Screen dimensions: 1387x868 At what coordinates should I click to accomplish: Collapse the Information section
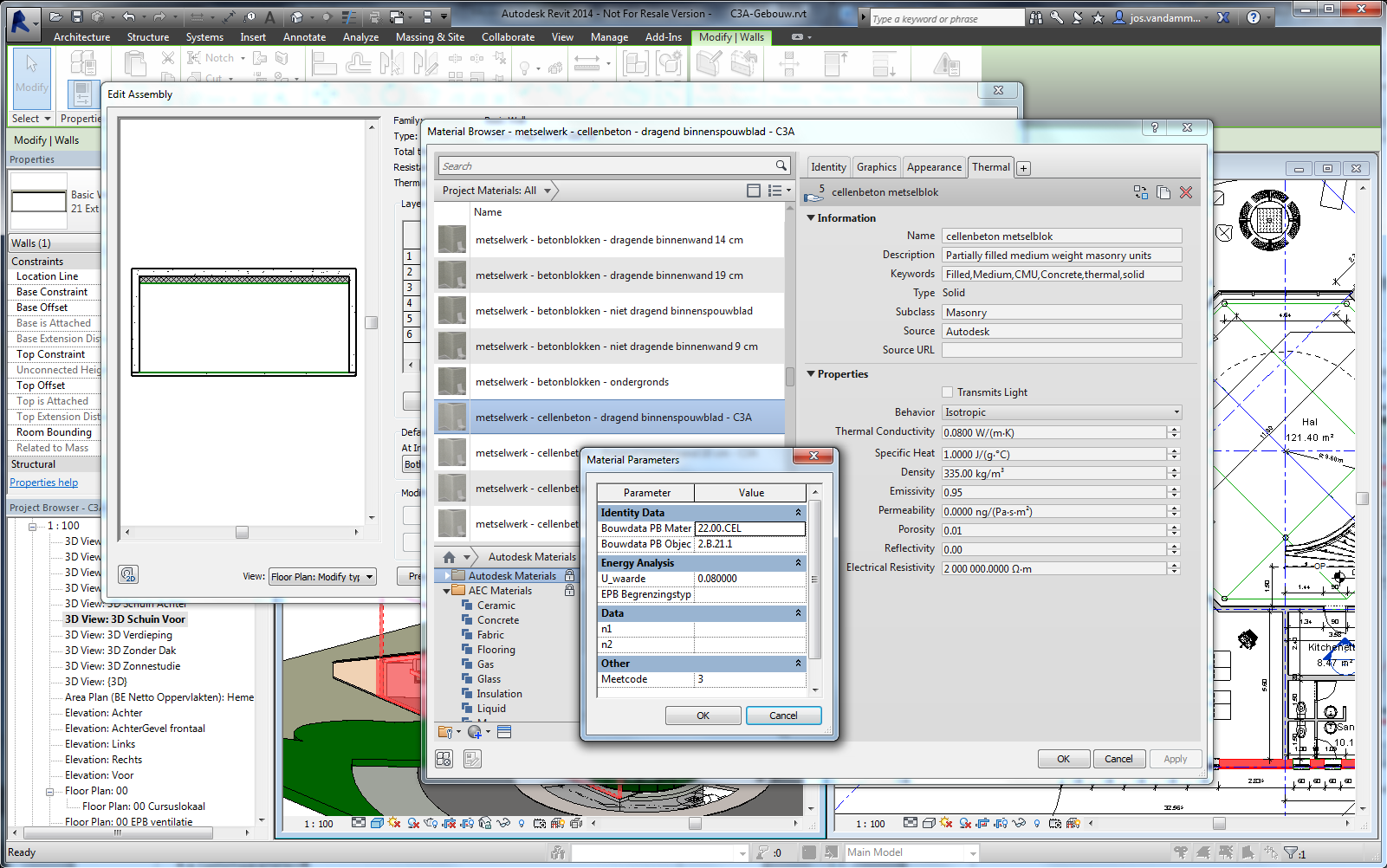[811, 218]
